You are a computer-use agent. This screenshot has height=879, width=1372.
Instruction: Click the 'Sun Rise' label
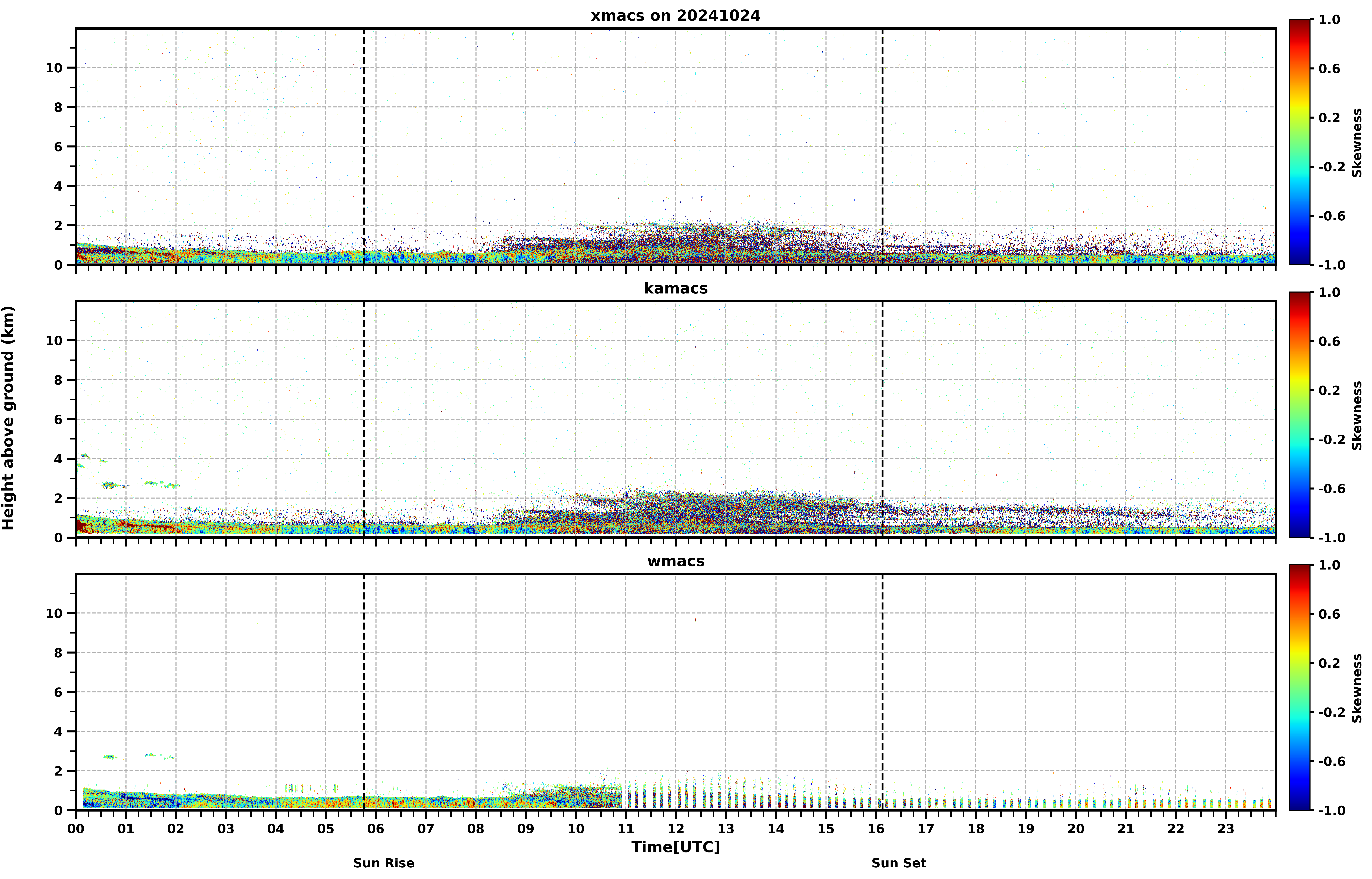383,863
